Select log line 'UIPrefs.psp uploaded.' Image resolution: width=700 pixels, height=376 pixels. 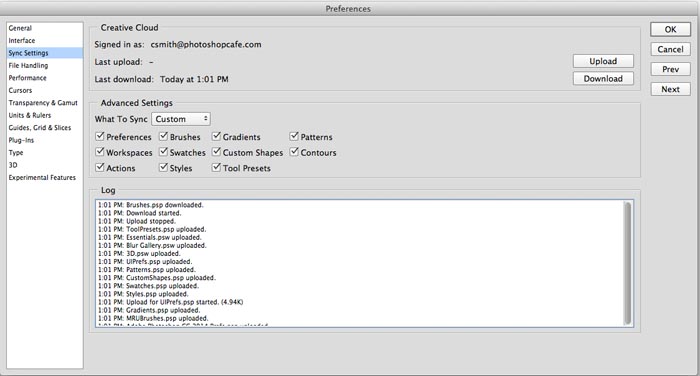(145, 261)
